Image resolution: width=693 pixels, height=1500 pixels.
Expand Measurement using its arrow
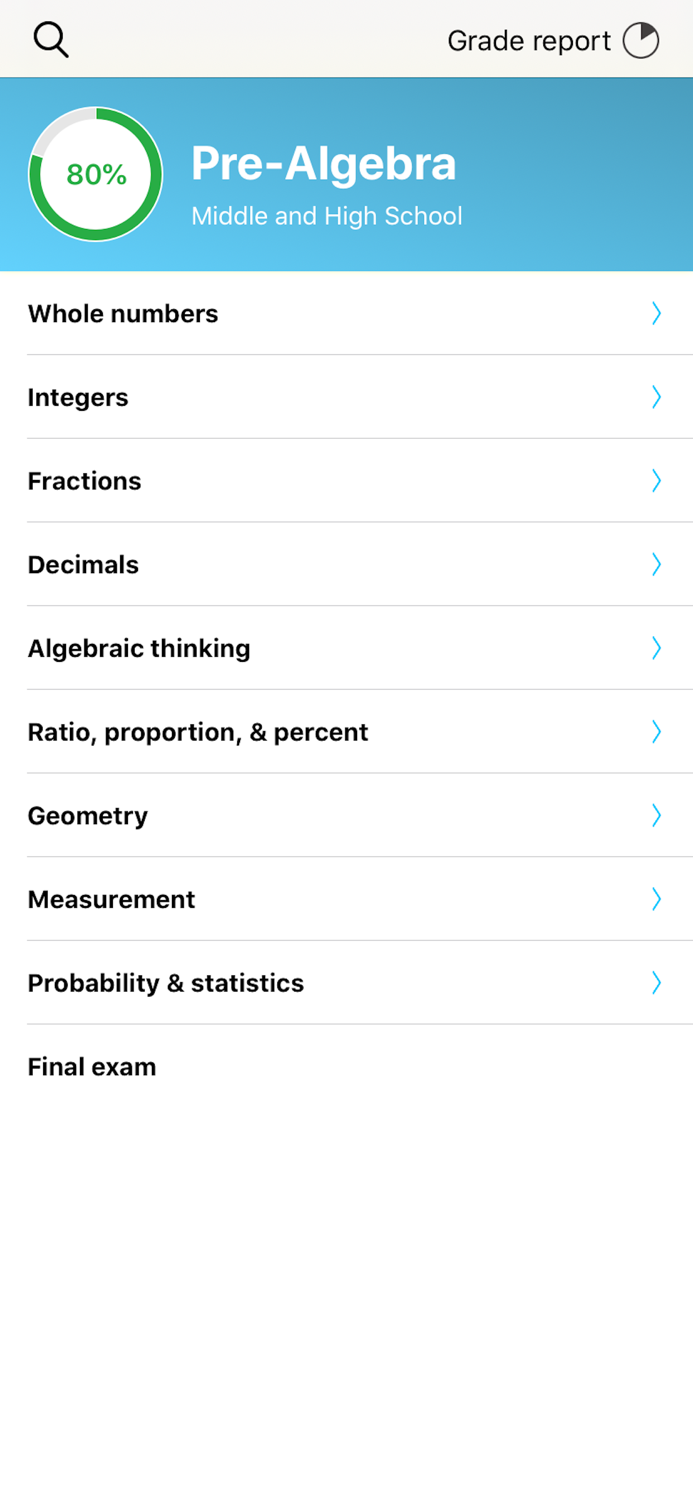[x=657, y=899]
